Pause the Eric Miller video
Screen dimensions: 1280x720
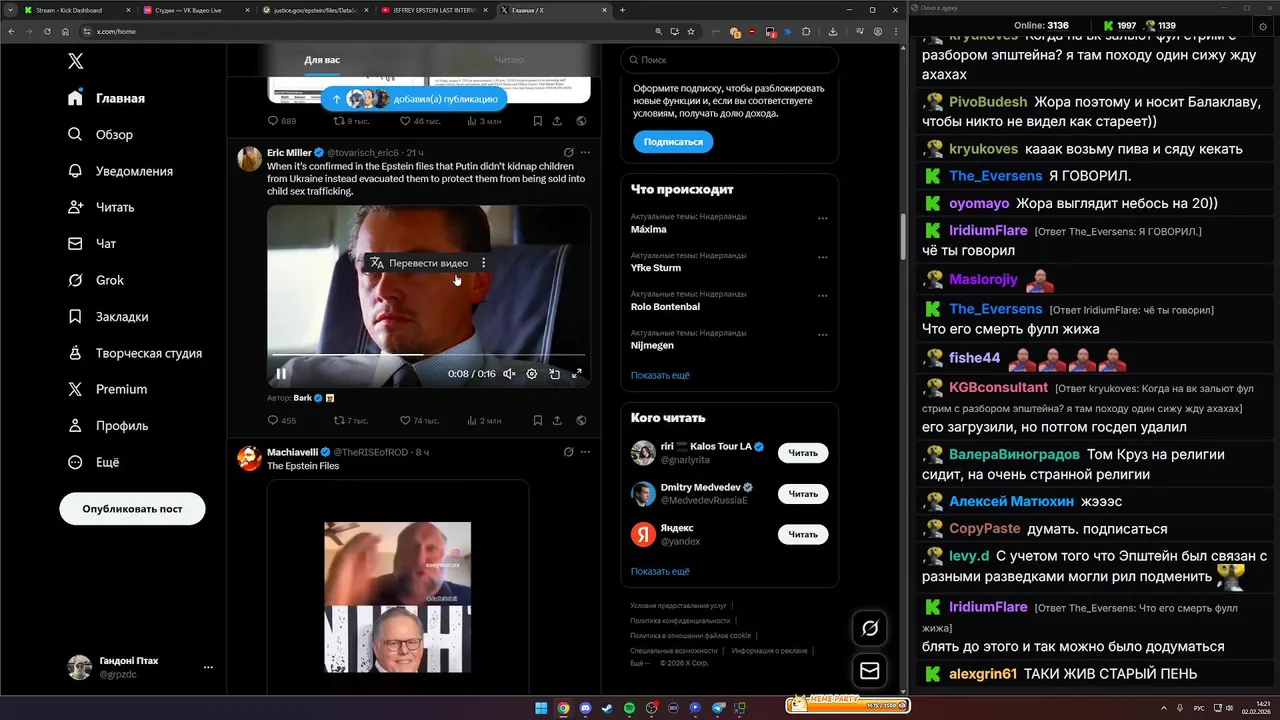[x=281, y=374]
